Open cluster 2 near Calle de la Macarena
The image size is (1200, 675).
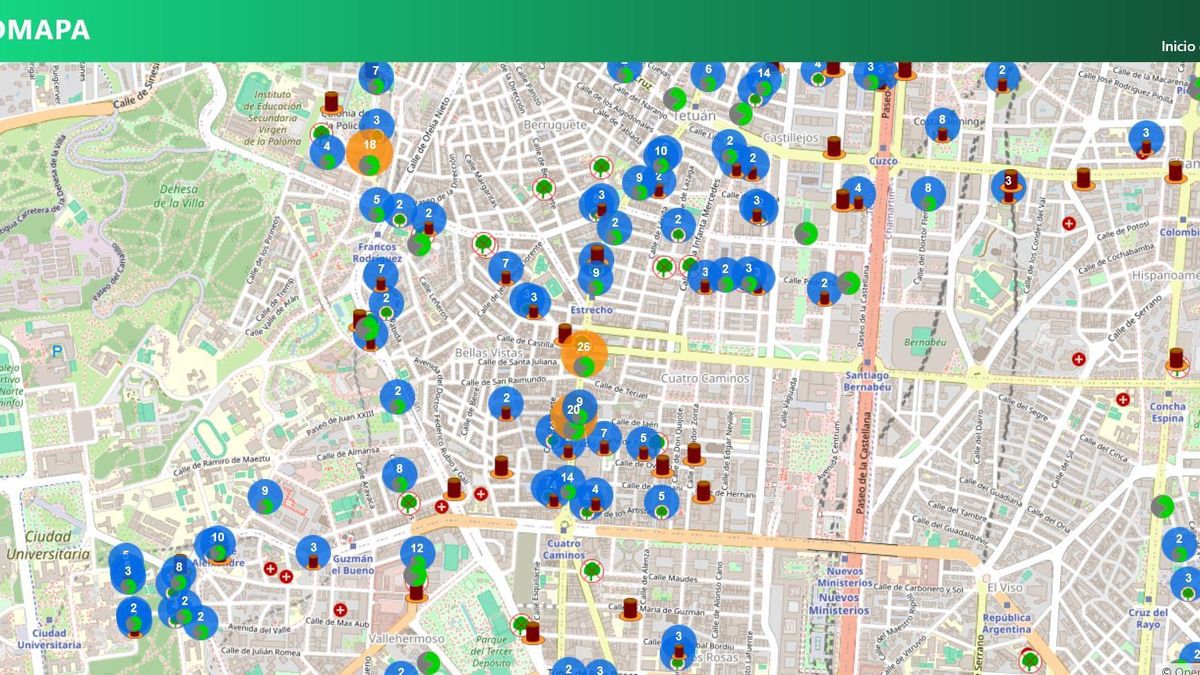click(x=1002, y=76)
